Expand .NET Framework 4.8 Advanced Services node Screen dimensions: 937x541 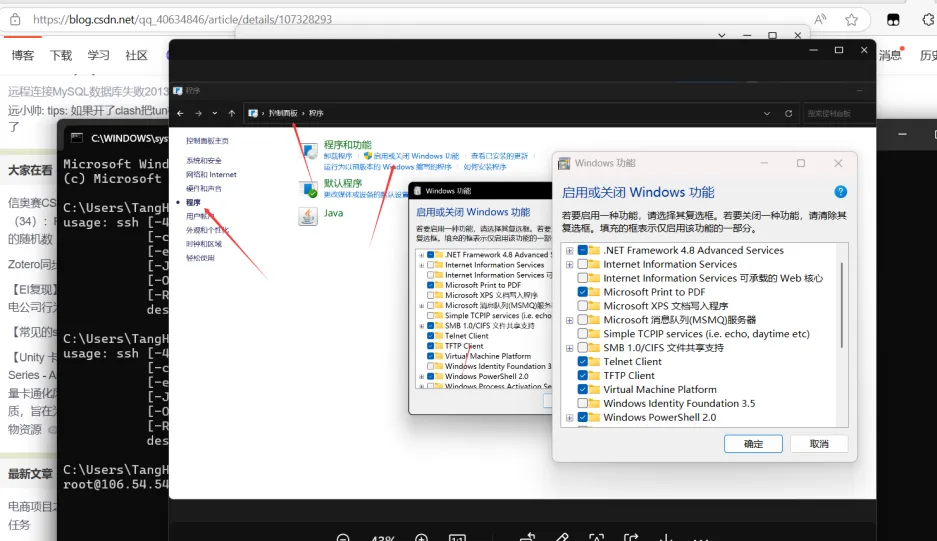click(x=569, y=250)
